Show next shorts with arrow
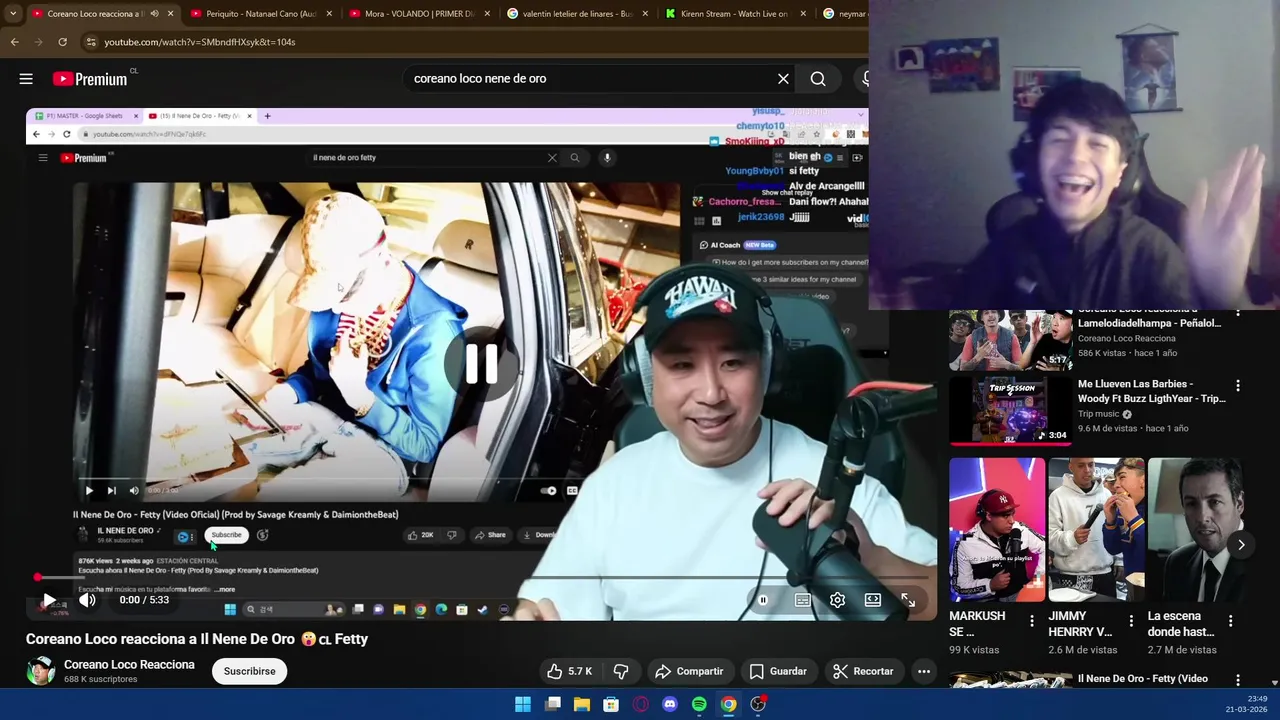The width and height of the screenshot is (1280, 720). click(x=1241, y=545)
